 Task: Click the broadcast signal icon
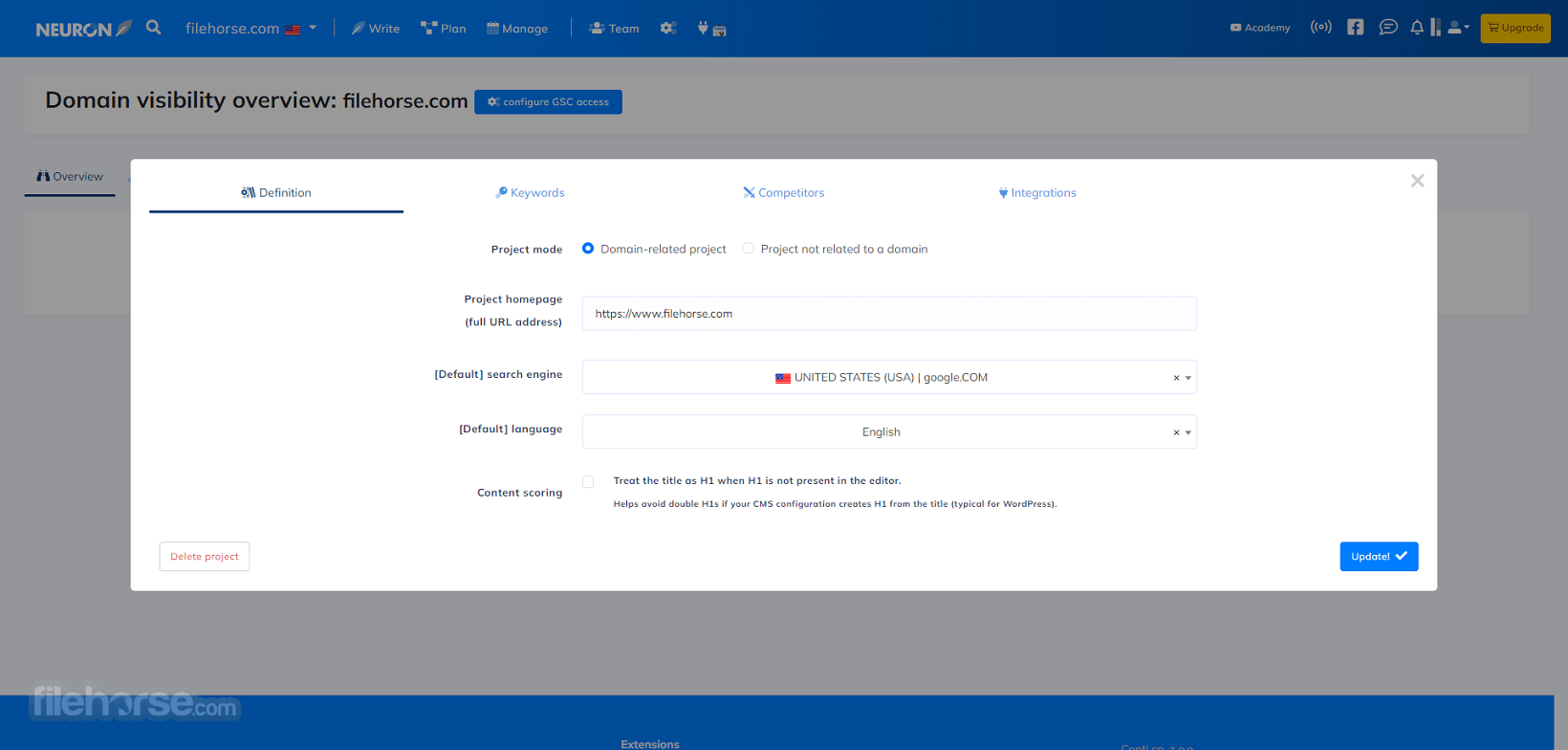tap(1320, 27)
